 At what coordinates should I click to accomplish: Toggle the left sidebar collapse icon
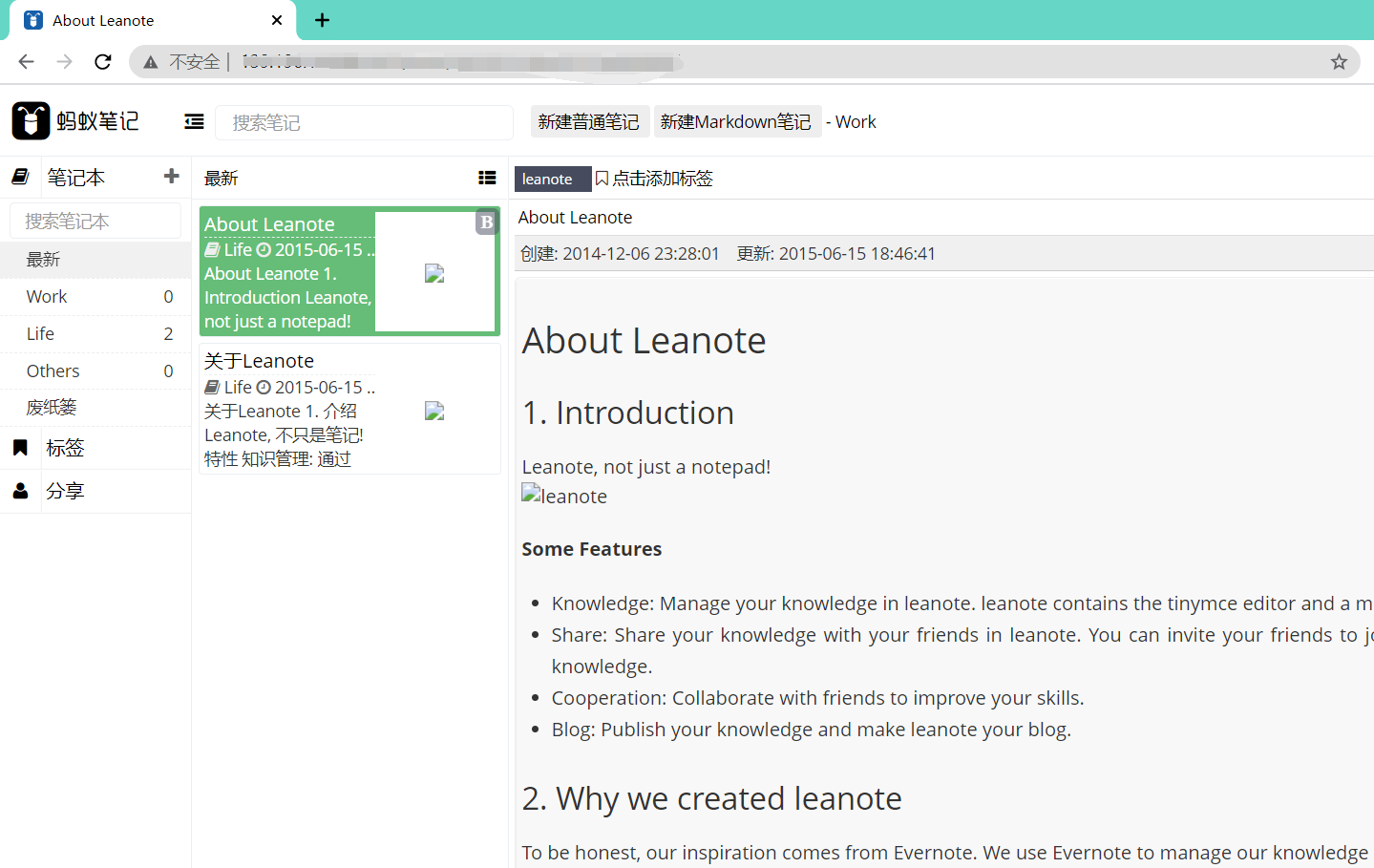tap(194, 121)
